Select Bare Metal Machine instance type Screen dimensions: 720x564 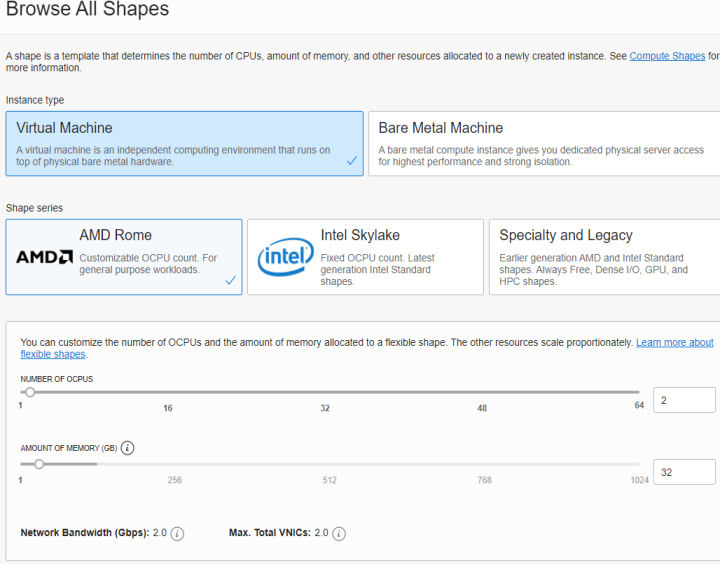point(543,143)
